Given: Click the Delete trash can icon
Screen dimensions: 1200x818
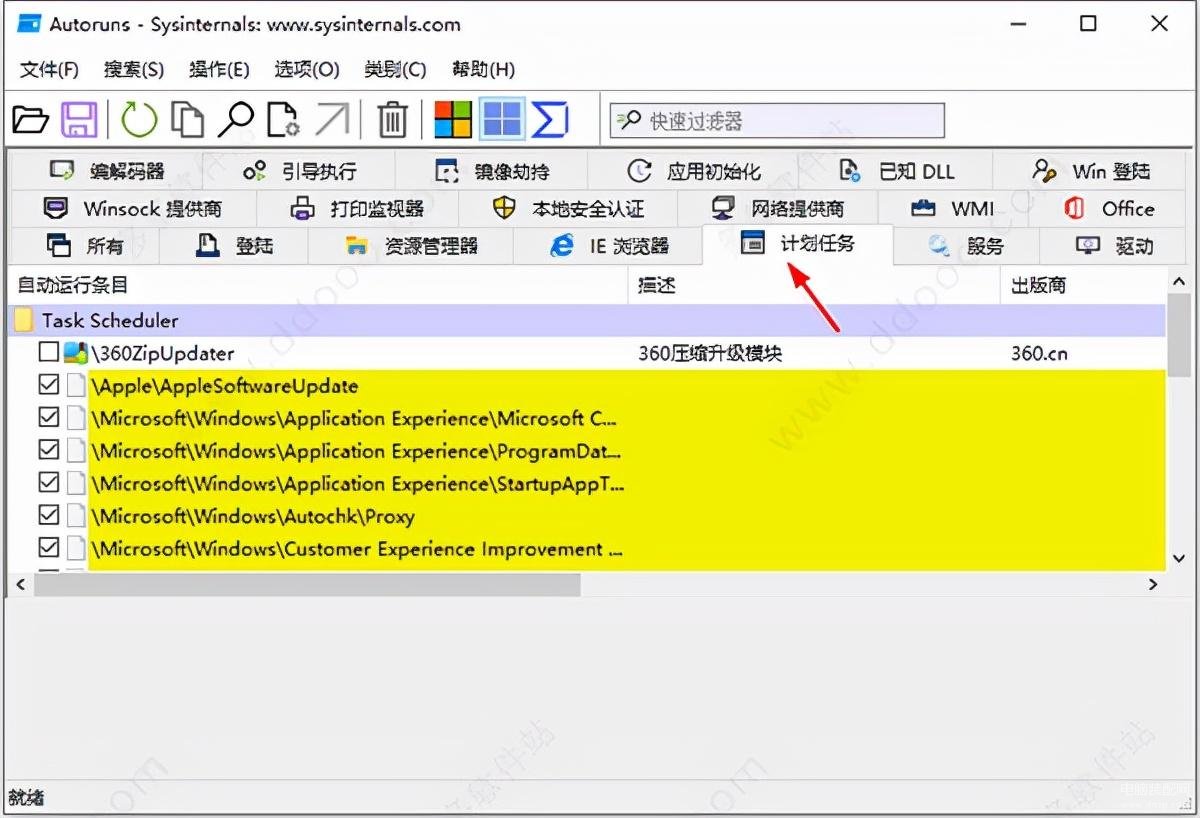Looking at the screenshot, I should point(392,121).
